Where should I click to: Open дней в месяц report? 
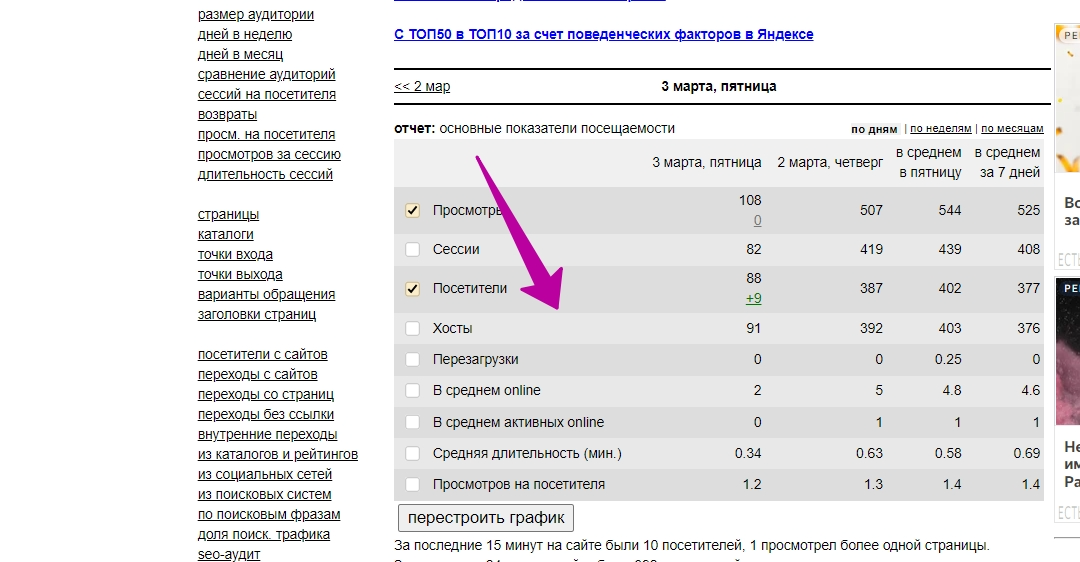click(x=240, y=54)
